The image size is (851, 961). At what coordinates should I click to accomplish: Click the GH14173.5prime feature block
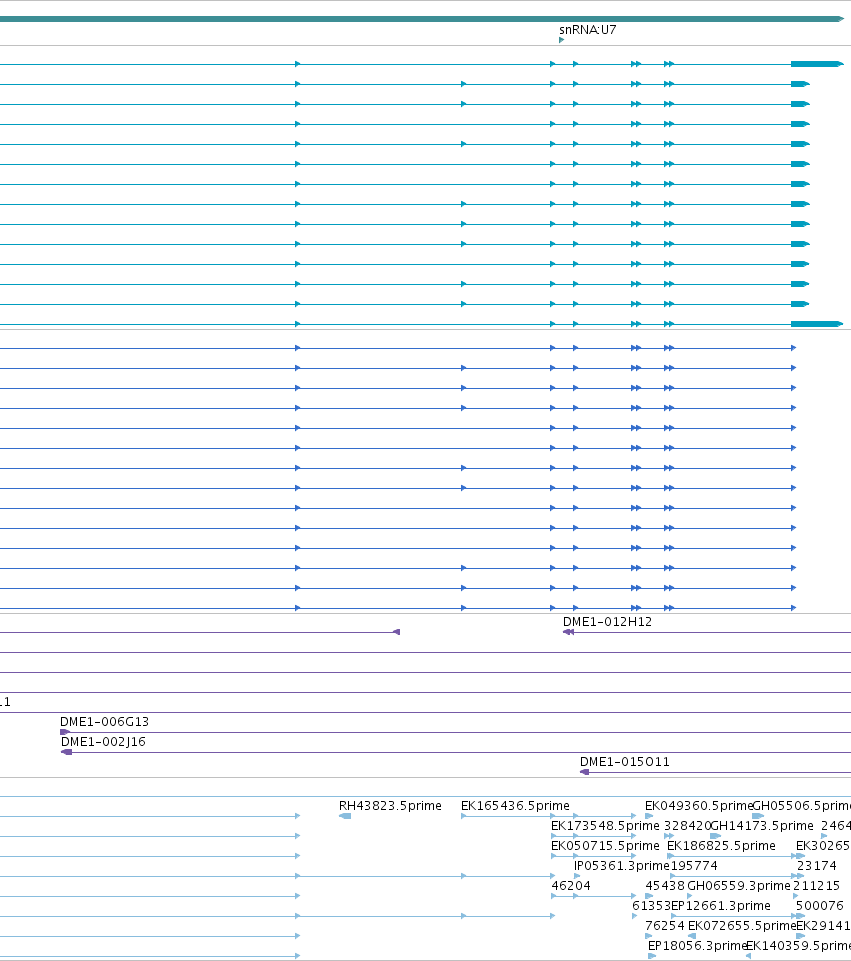click(x=716, y=836)
